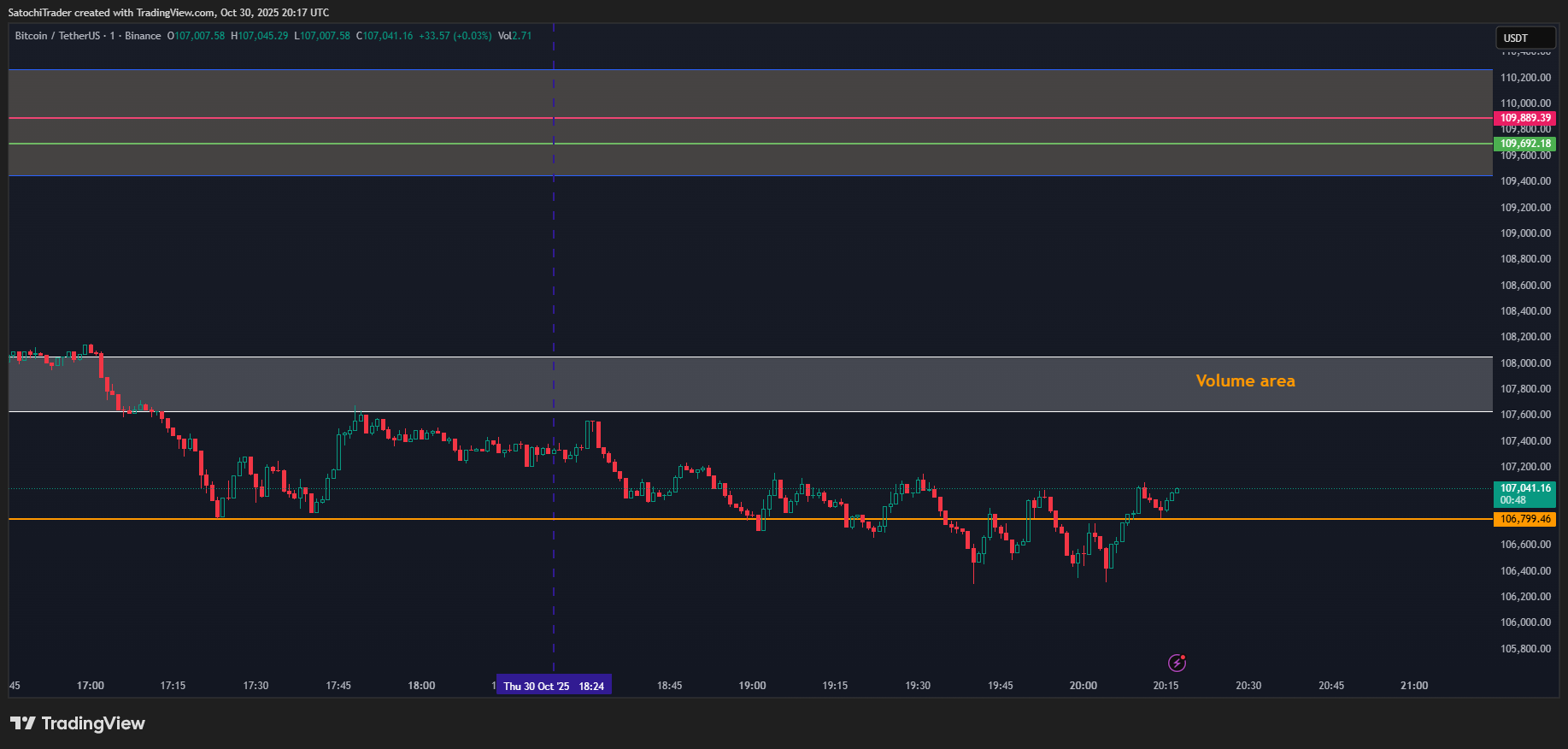Click the 17:45 time axis label
The height and width of the screenshot is (749, 1568).
pyautogui.click(x=338, y=686)
